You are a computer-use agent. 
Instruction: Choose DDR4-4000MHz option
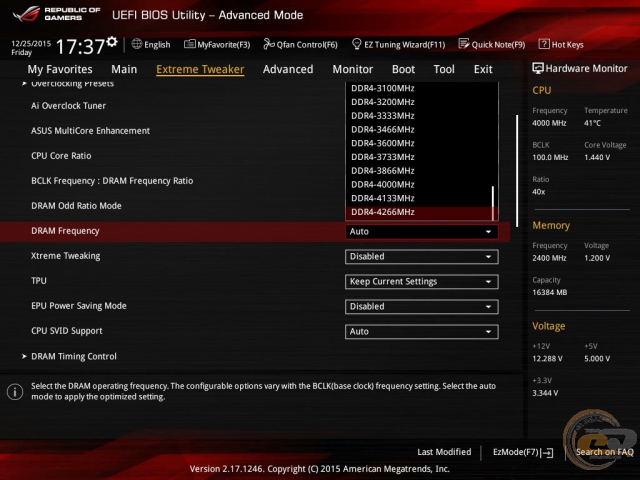(382, 184)
